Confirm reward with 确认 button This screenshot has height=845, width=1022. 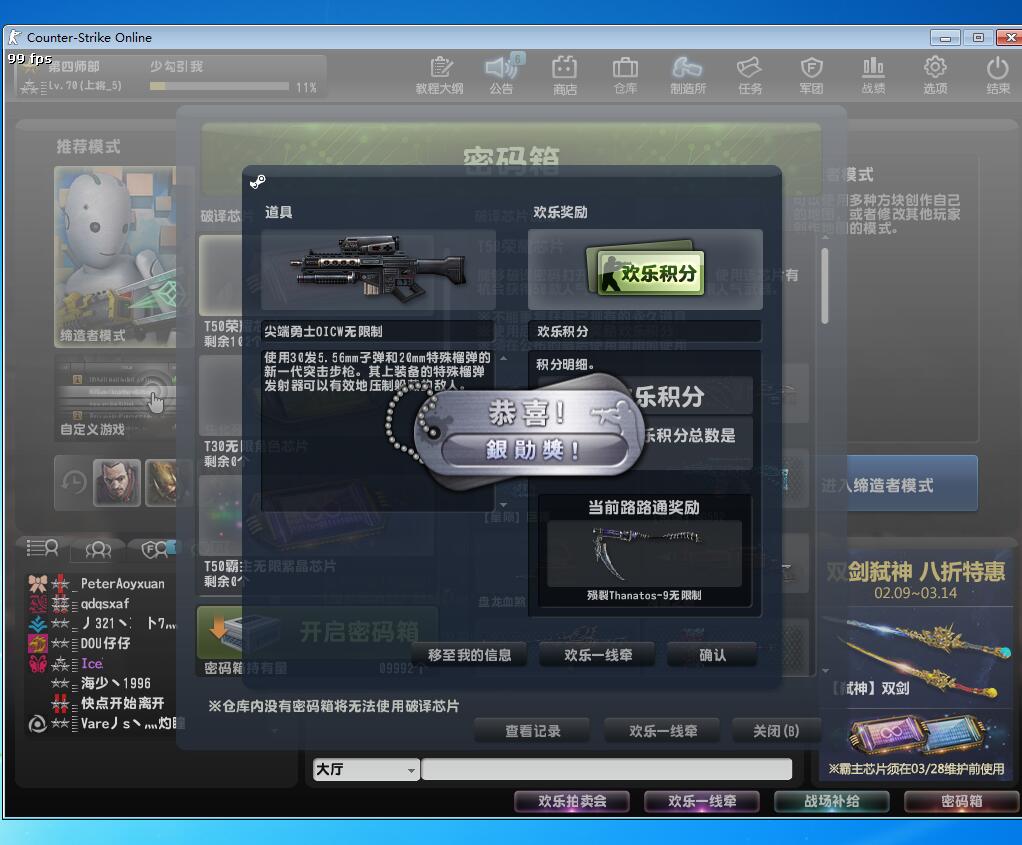[x=712, y=655]
